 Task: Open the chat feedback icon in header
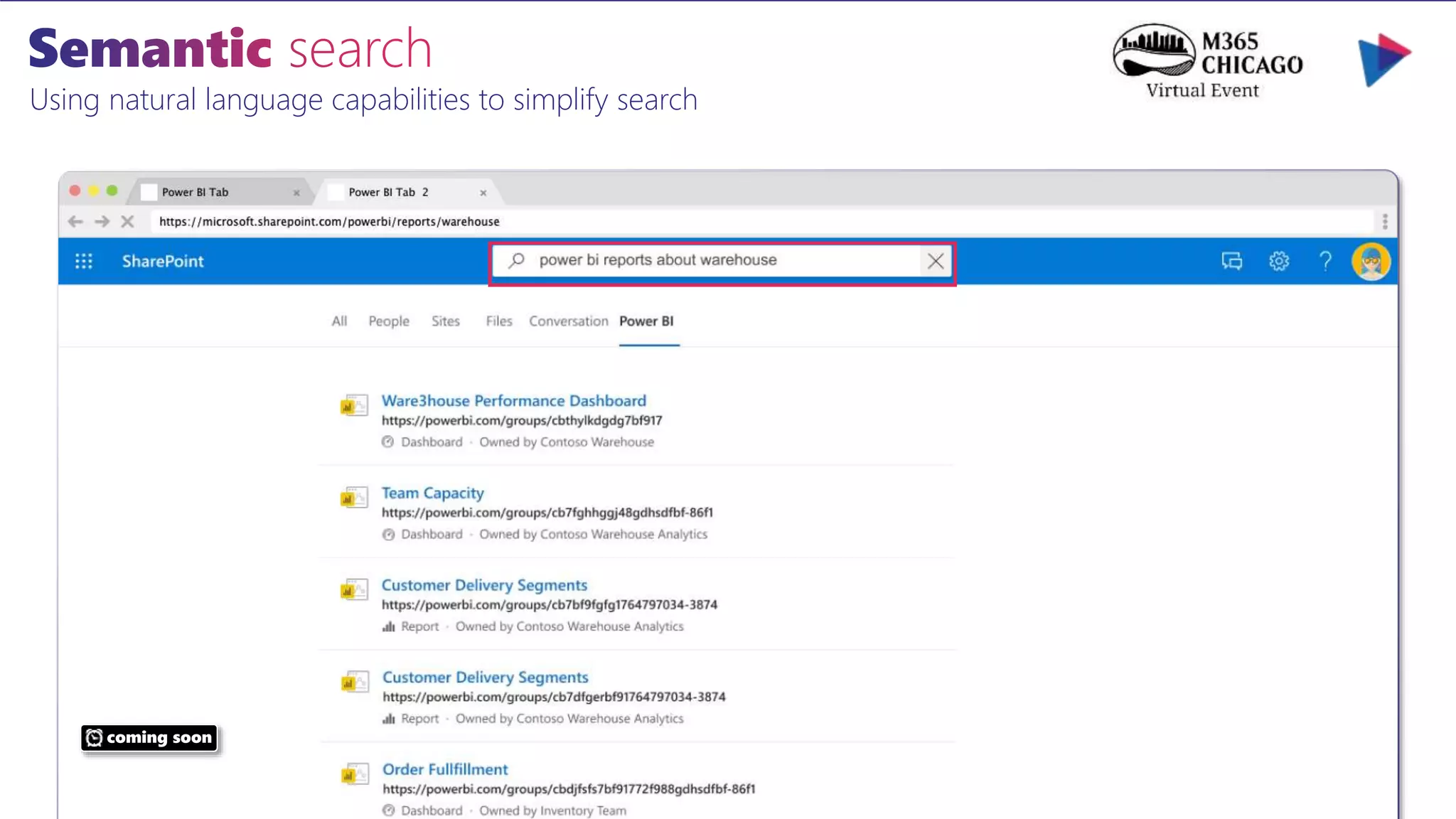pyautogui.click(x=1232, y=261)
